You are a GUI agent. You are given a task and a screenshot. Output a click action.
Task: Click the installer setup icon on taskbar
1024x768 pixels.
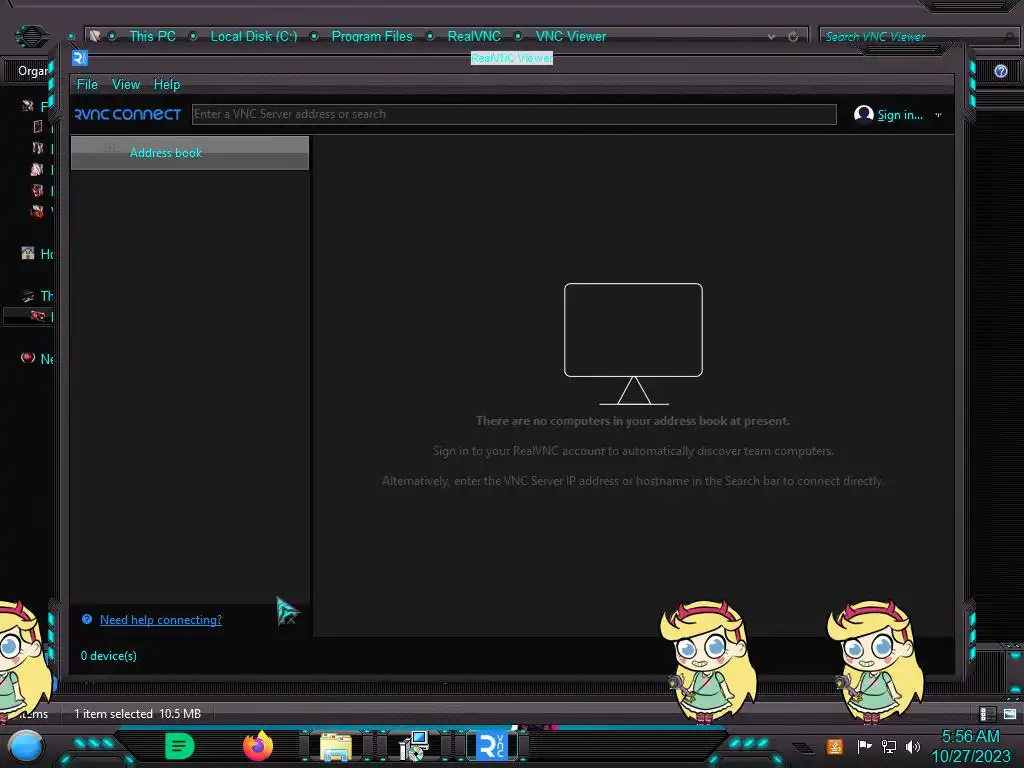pyautogui.click(x=414, y=746)
